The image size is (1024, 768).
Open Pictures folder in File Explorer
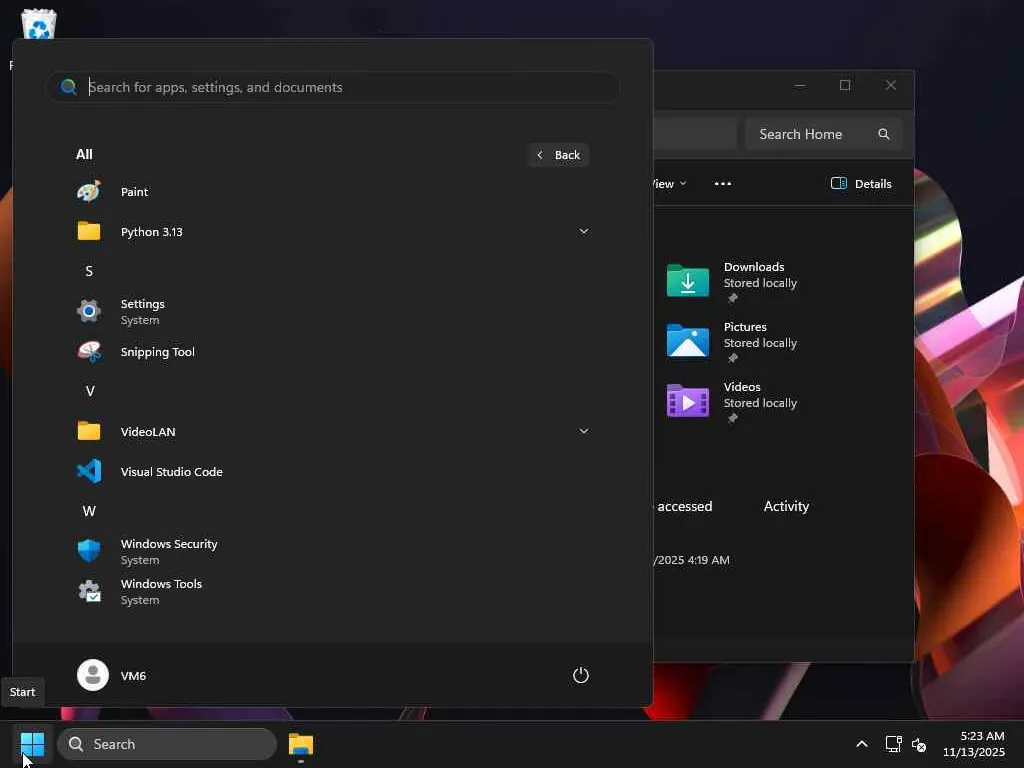coord(688,341)
